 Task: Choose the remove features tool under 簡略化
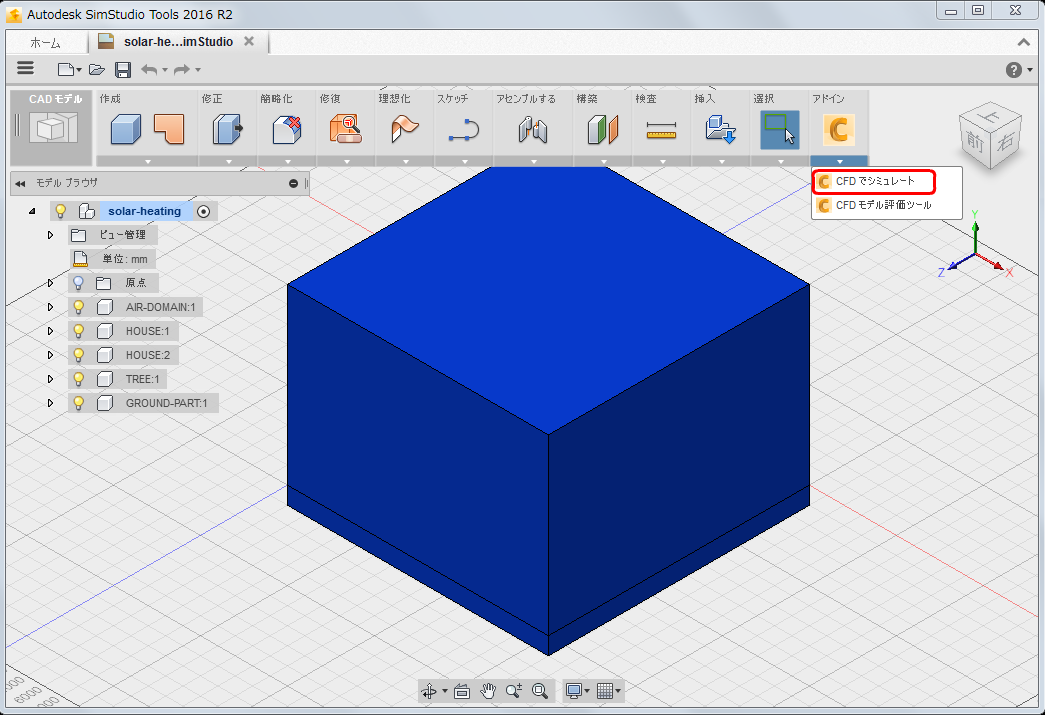[x=287, y=129]
